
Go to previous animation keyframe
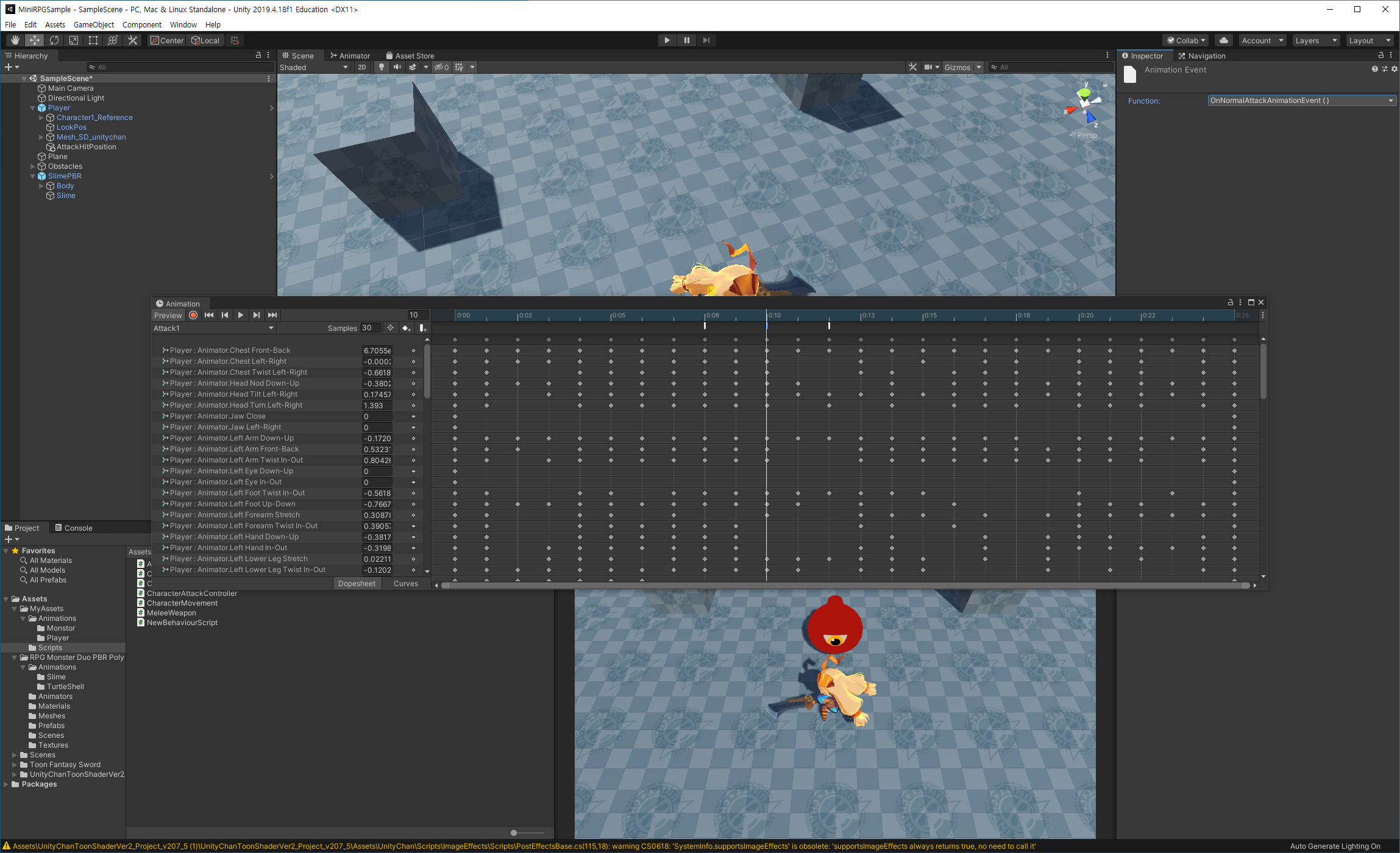pyautogui.click(x=225, y=315)
